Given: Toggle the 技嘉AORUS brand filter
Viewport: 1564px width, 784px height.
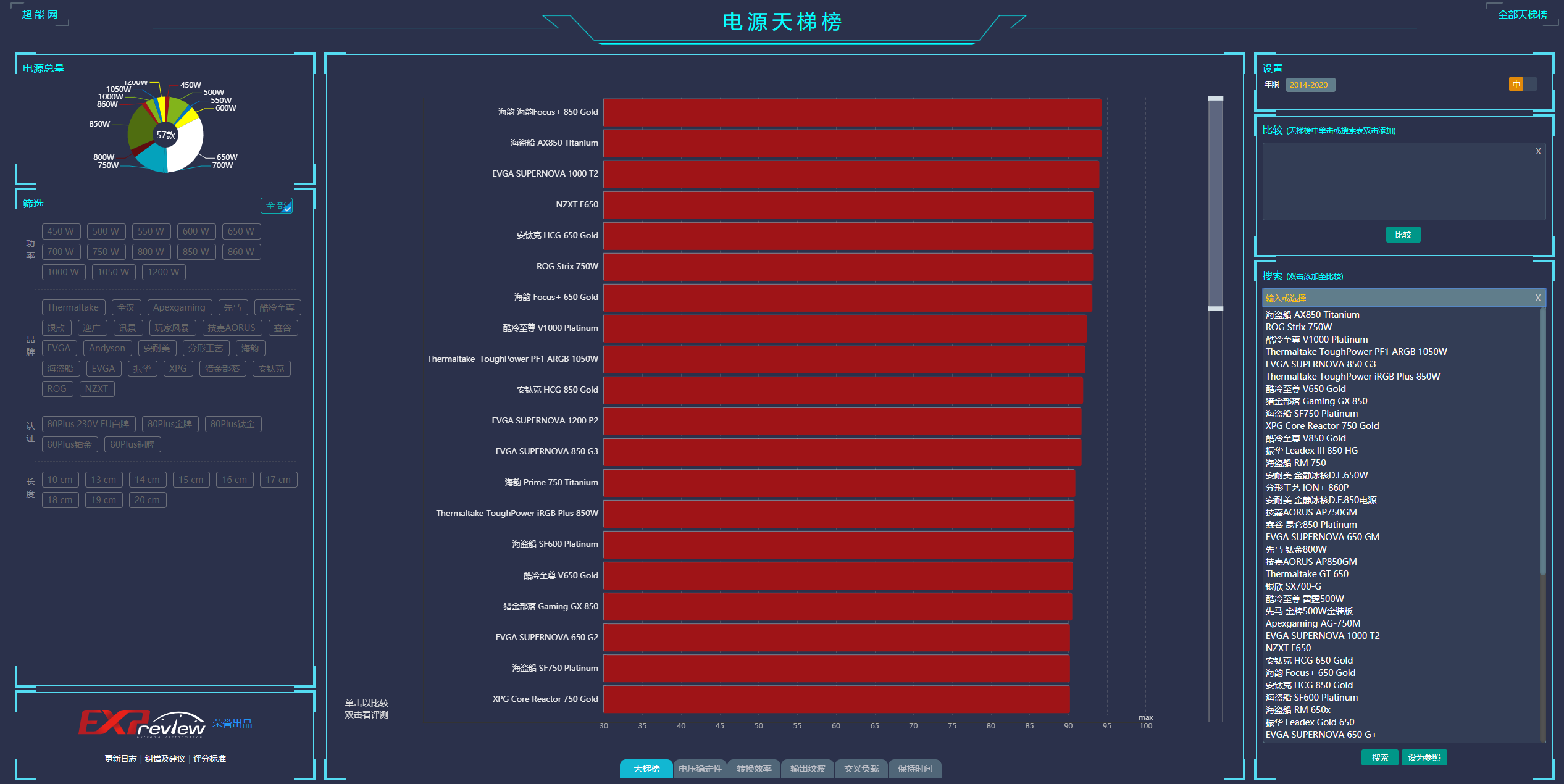Looking at the screenshot, I should 232,328.
